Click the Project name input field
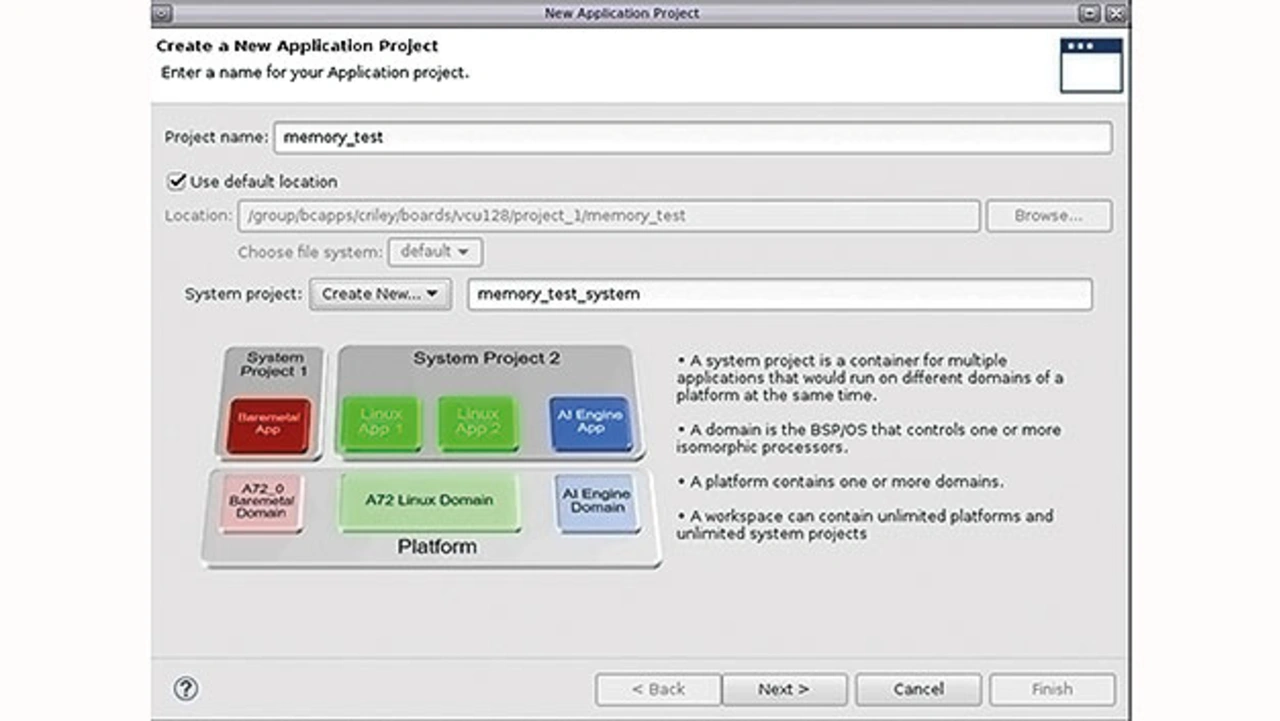The image size is (1280, 721). tap(692, 138)
